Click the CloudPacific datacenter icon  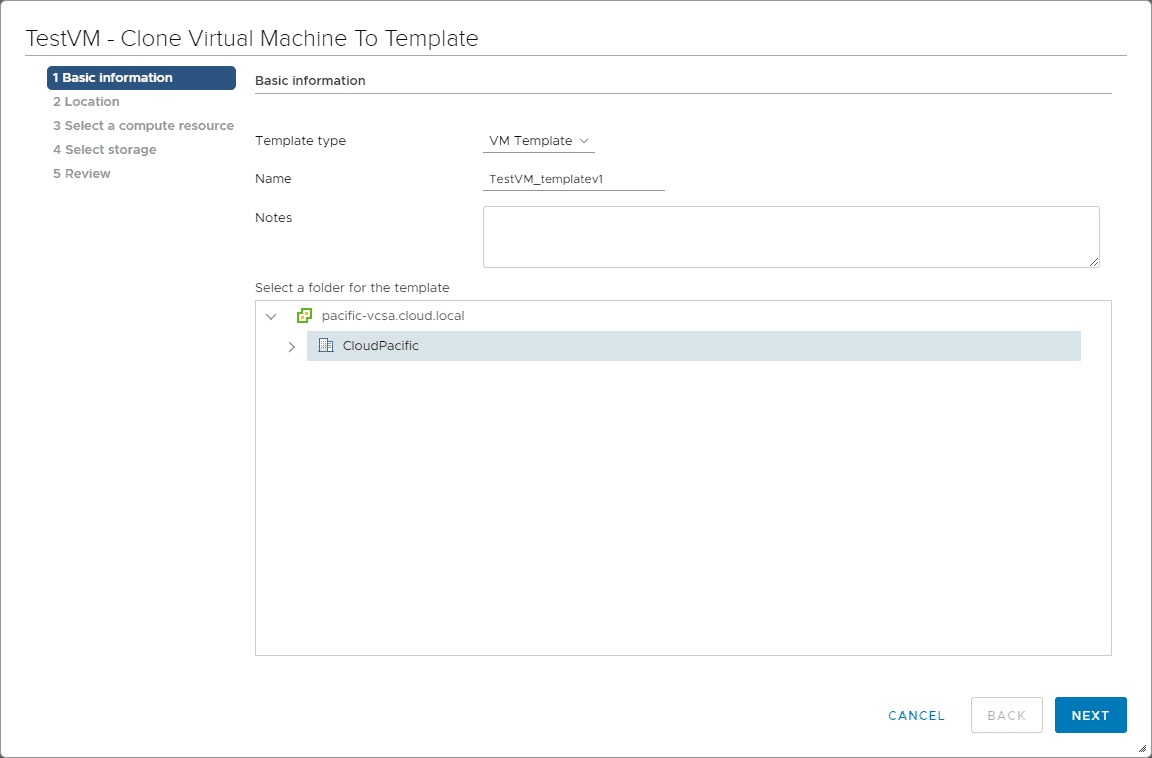[x=325, y=346]
